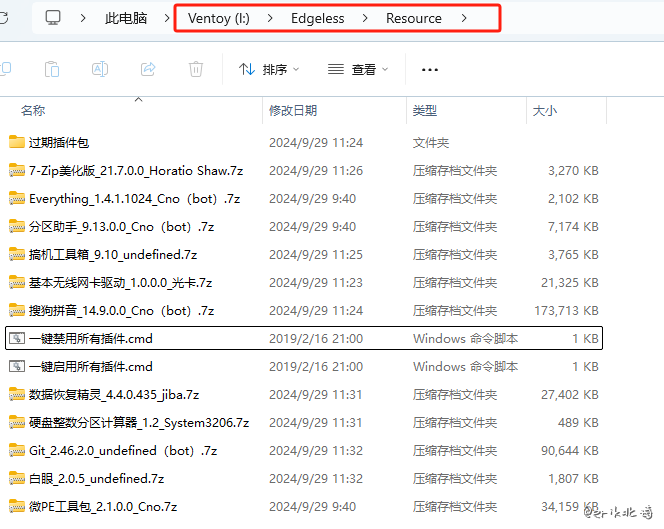Click the script icon of 一键启用所有插件.cmd
Screen dimensions: 664x529
(16, 367)
